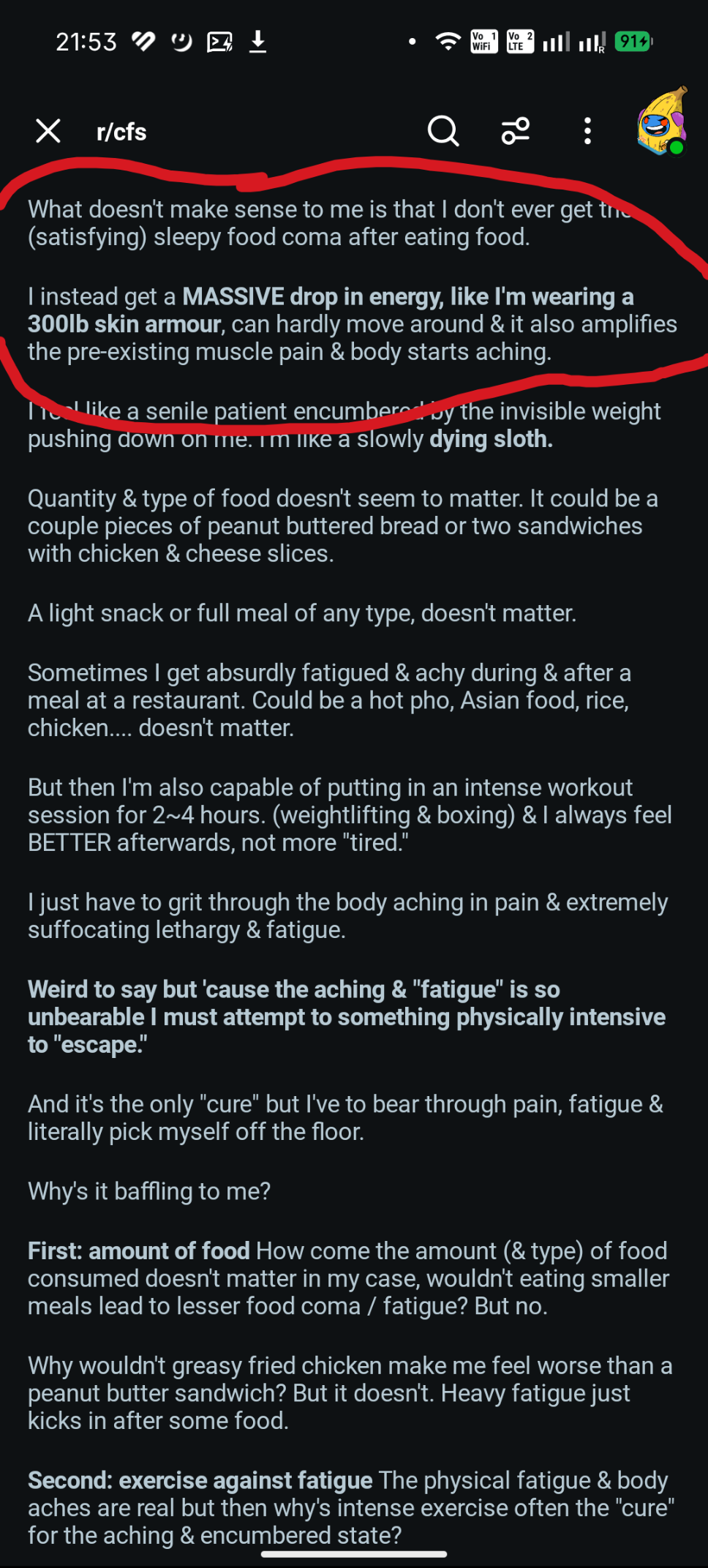Tap the "Second: exercise against fatigue" heading
Viewport: 708px width, 1568px height.
point(200,1480)
